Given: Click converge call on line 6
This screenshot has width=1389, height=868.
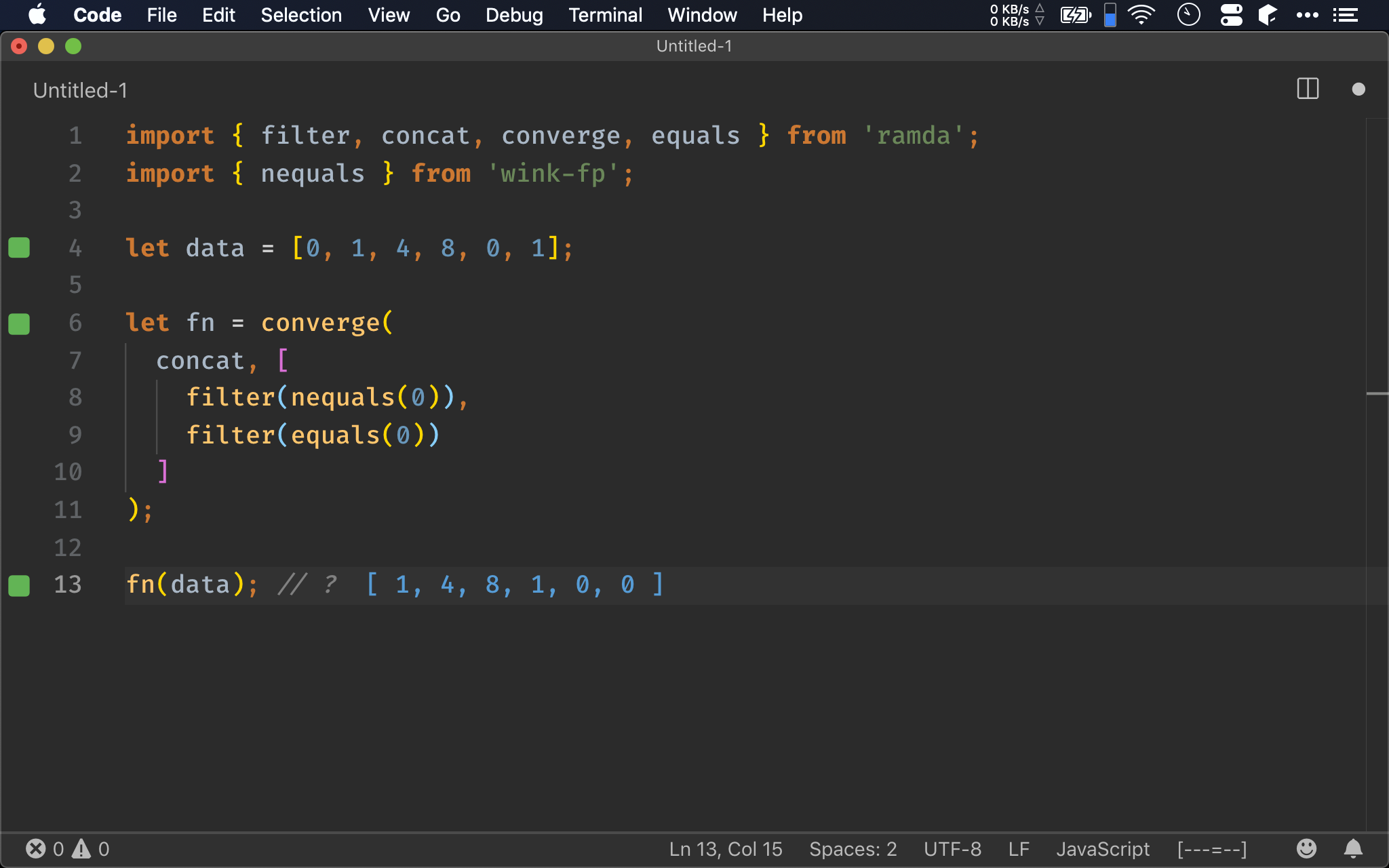Looking at the screenshot, I should click(320, 323).
